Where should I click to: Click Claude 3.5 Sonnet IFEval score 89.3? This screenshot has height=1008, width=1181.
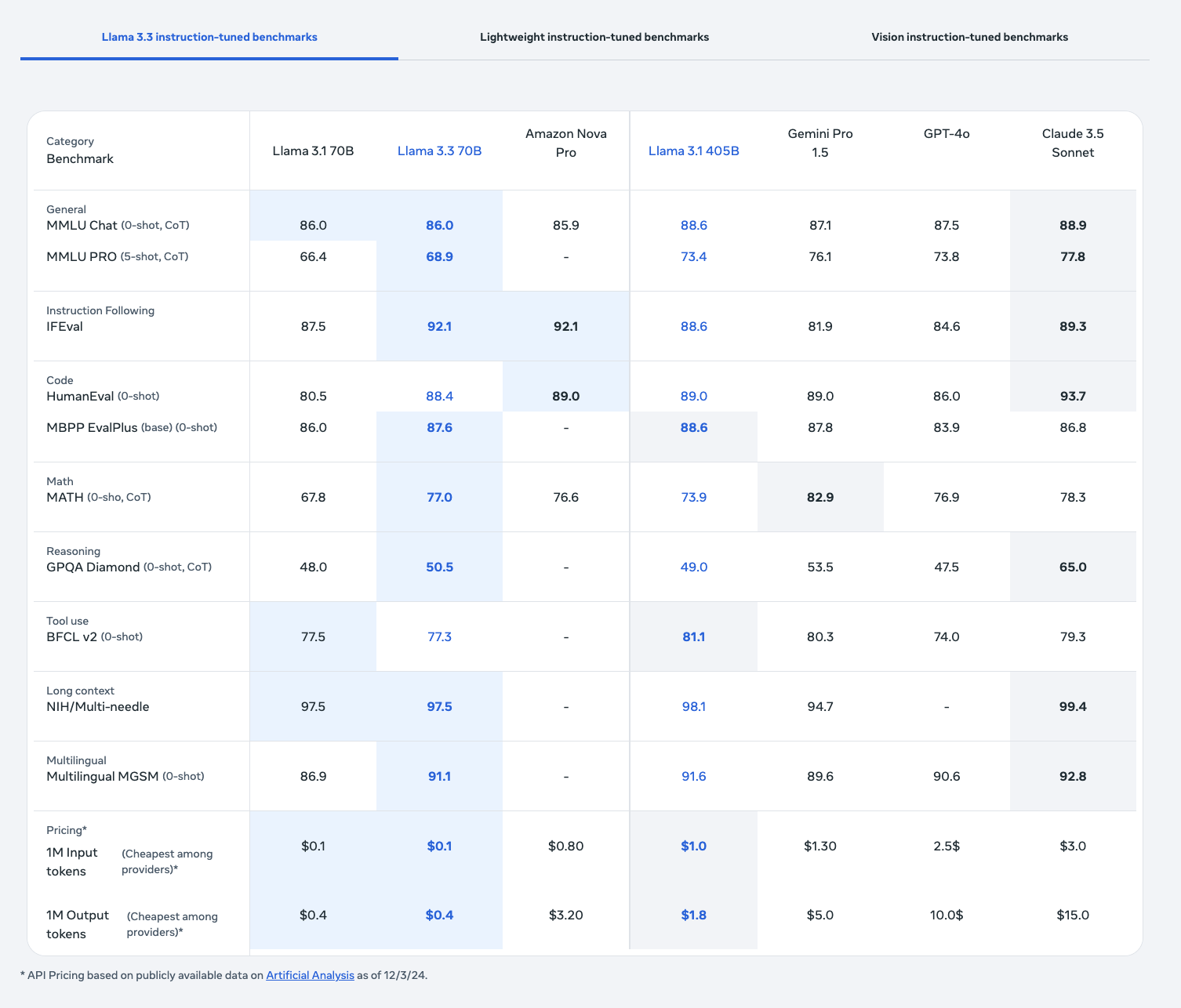[x=1073, y=326]
